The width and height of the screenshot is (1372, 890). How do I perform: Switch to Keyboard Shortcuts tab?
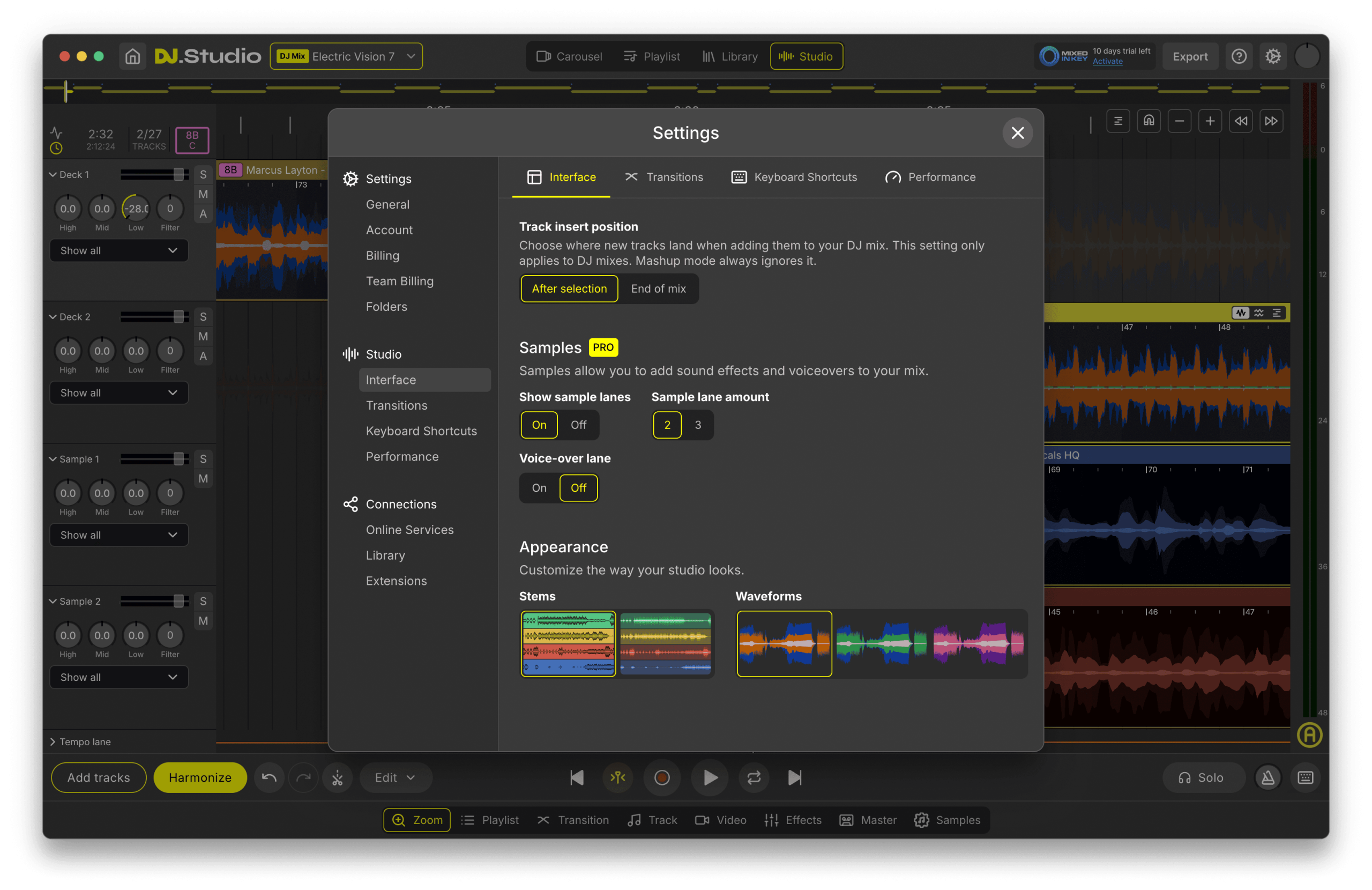[794, 177]
